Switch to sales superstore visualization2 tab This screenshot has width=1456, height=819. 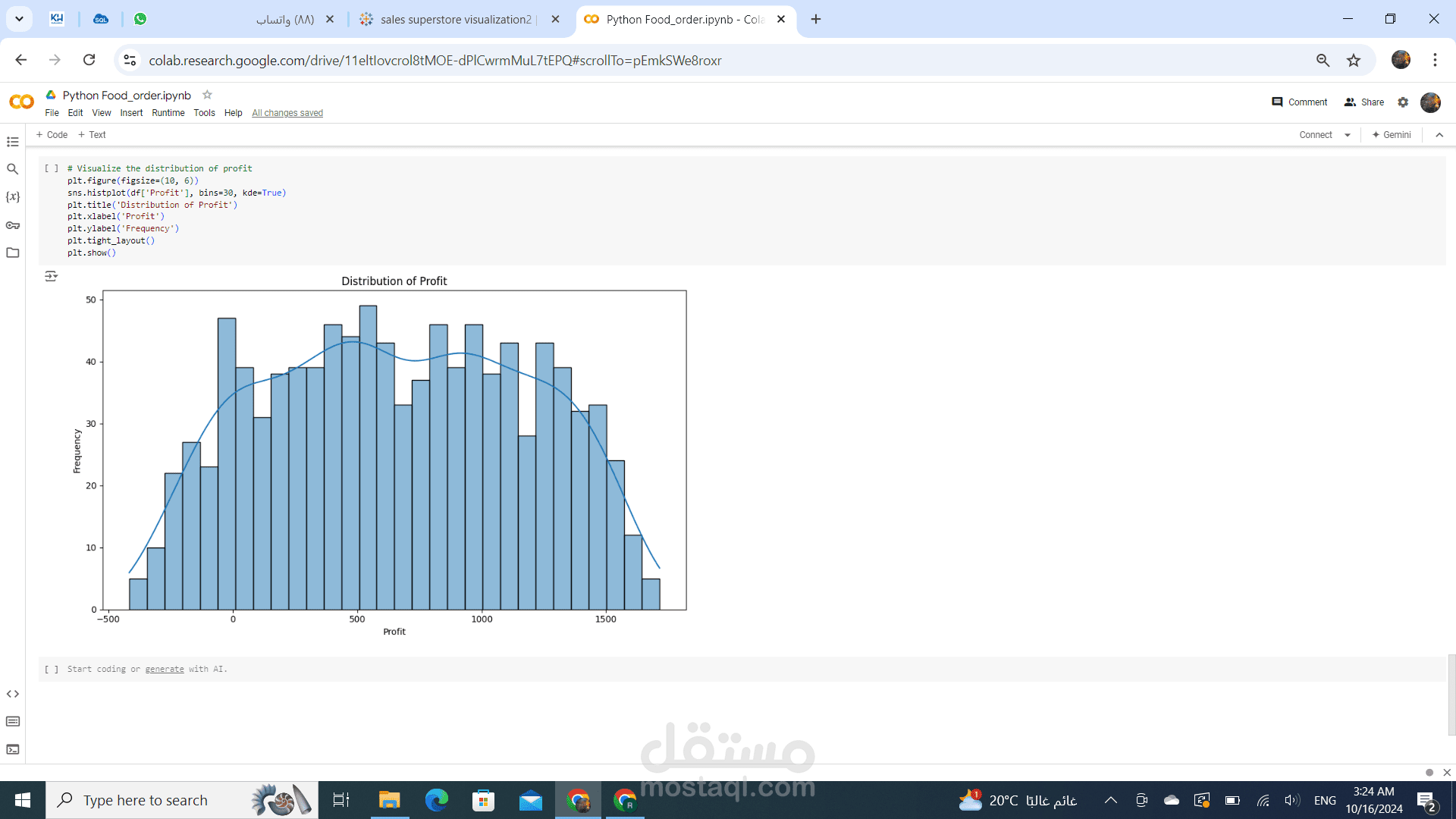(x=455, y=20)
